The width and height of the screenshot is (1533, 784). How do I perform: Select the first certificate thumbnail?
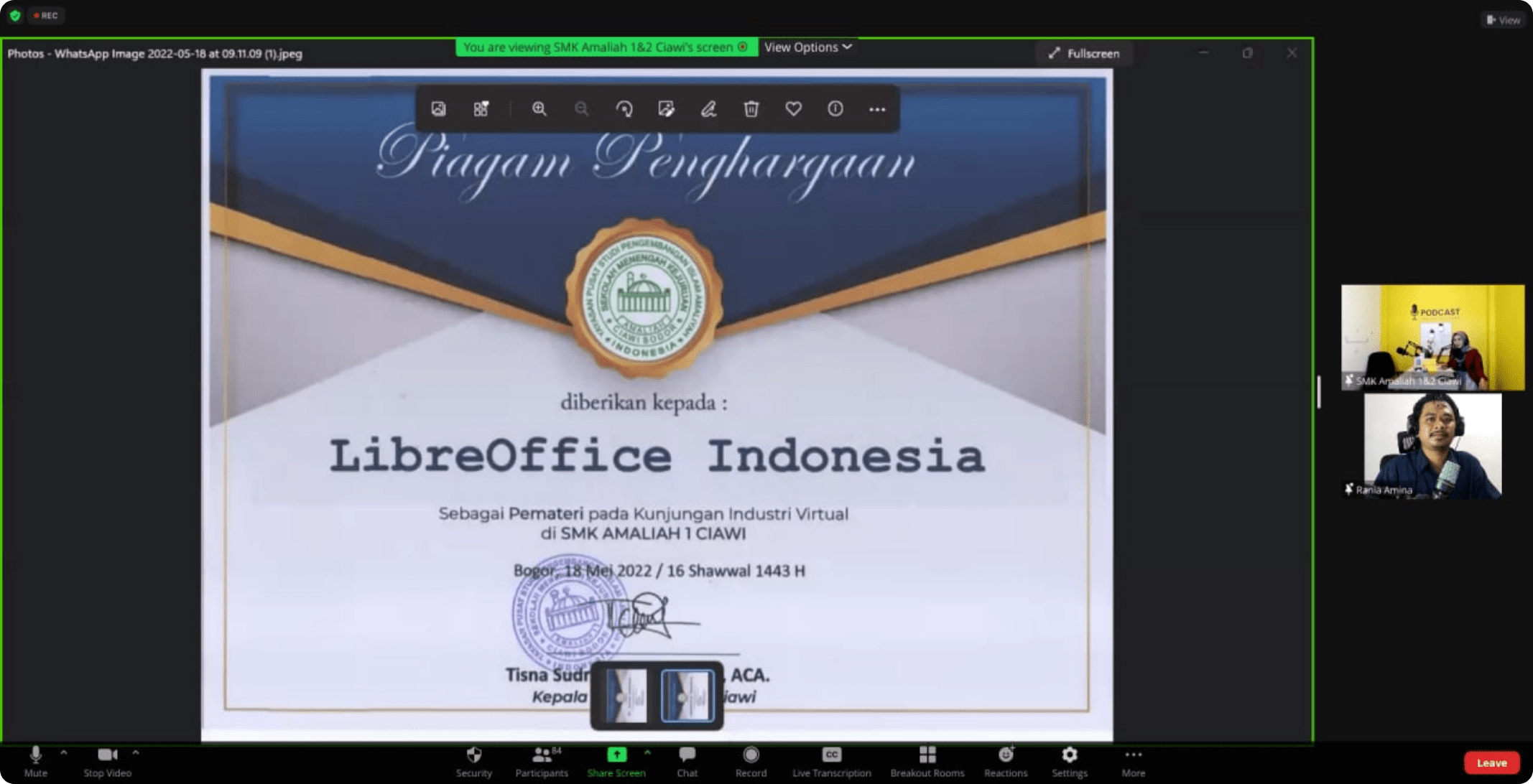pyautogui.click(x=626, y=696)
